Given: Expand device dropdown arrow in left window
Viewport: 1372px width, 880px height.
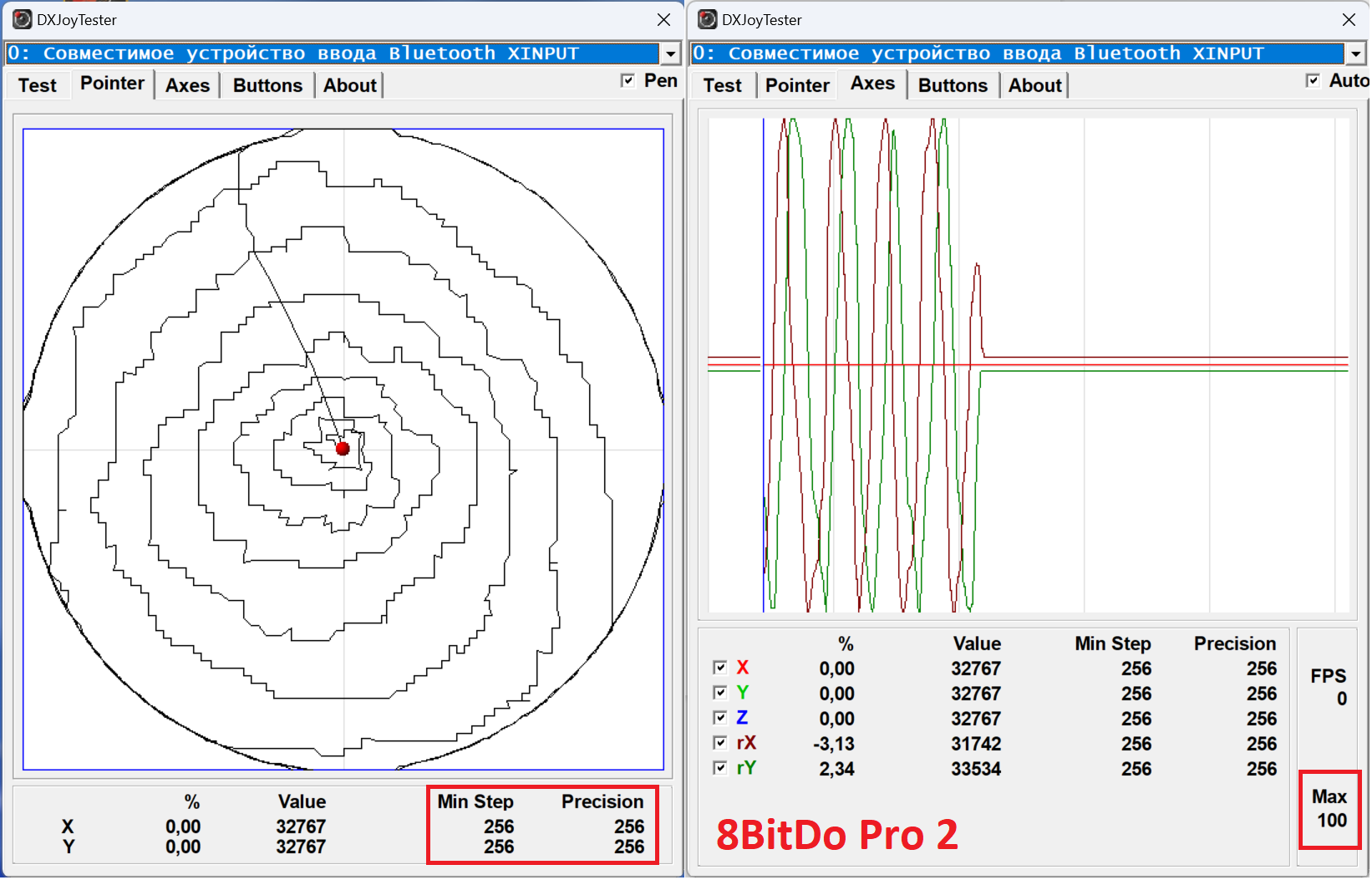Looking at the screenshot, I should pyautogui.click(x=670, y=53).
